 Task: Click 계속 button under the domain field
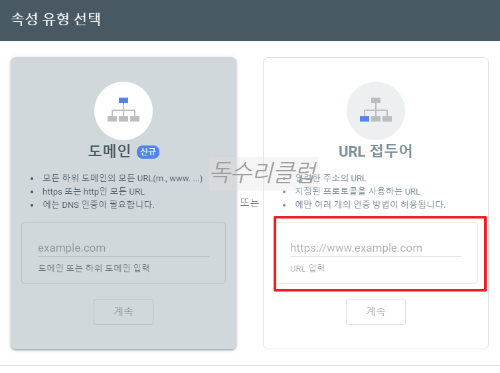click(123, 312)
